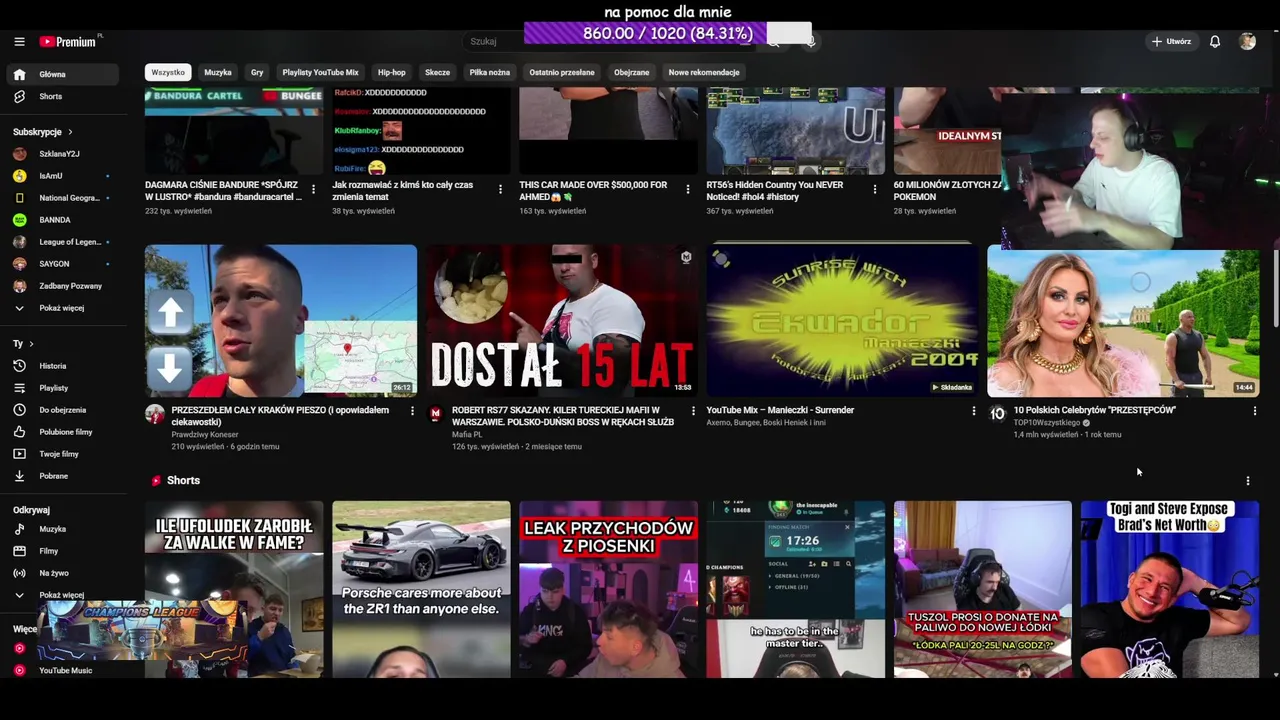This screenshot has height=720, width=1280.
Task: Open BANNDA channel subscription
Action: (63, 220)
